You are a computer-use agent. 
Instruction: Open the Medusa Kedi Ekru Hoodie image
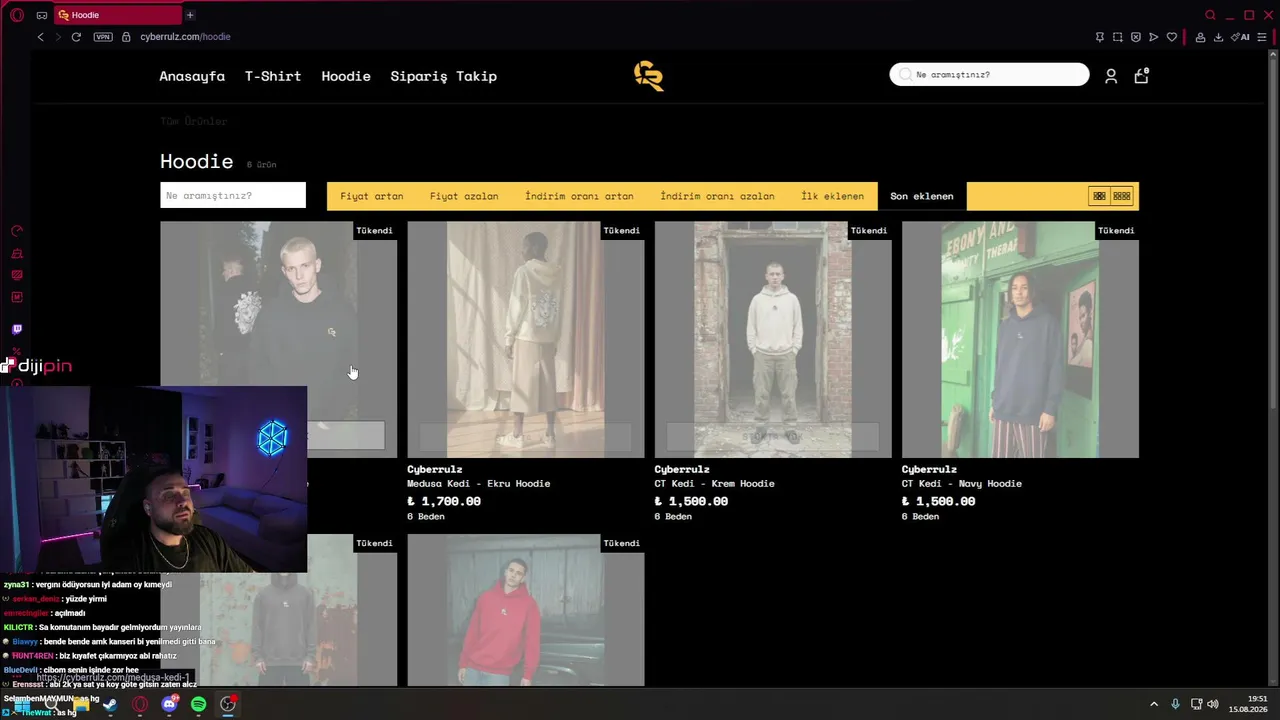pyautogui.click(x=526, y=339)
